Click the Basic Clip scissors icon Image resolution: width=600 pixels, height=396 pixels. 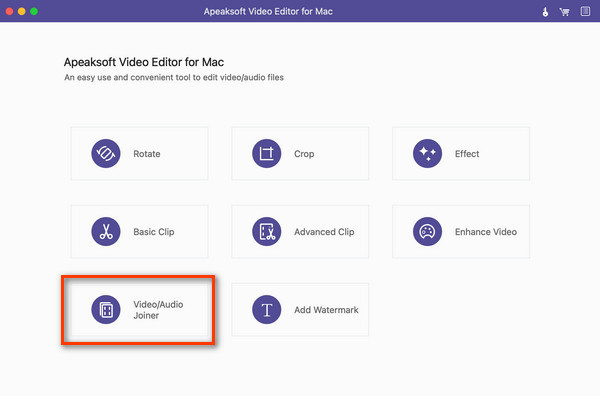pos(106,231)
